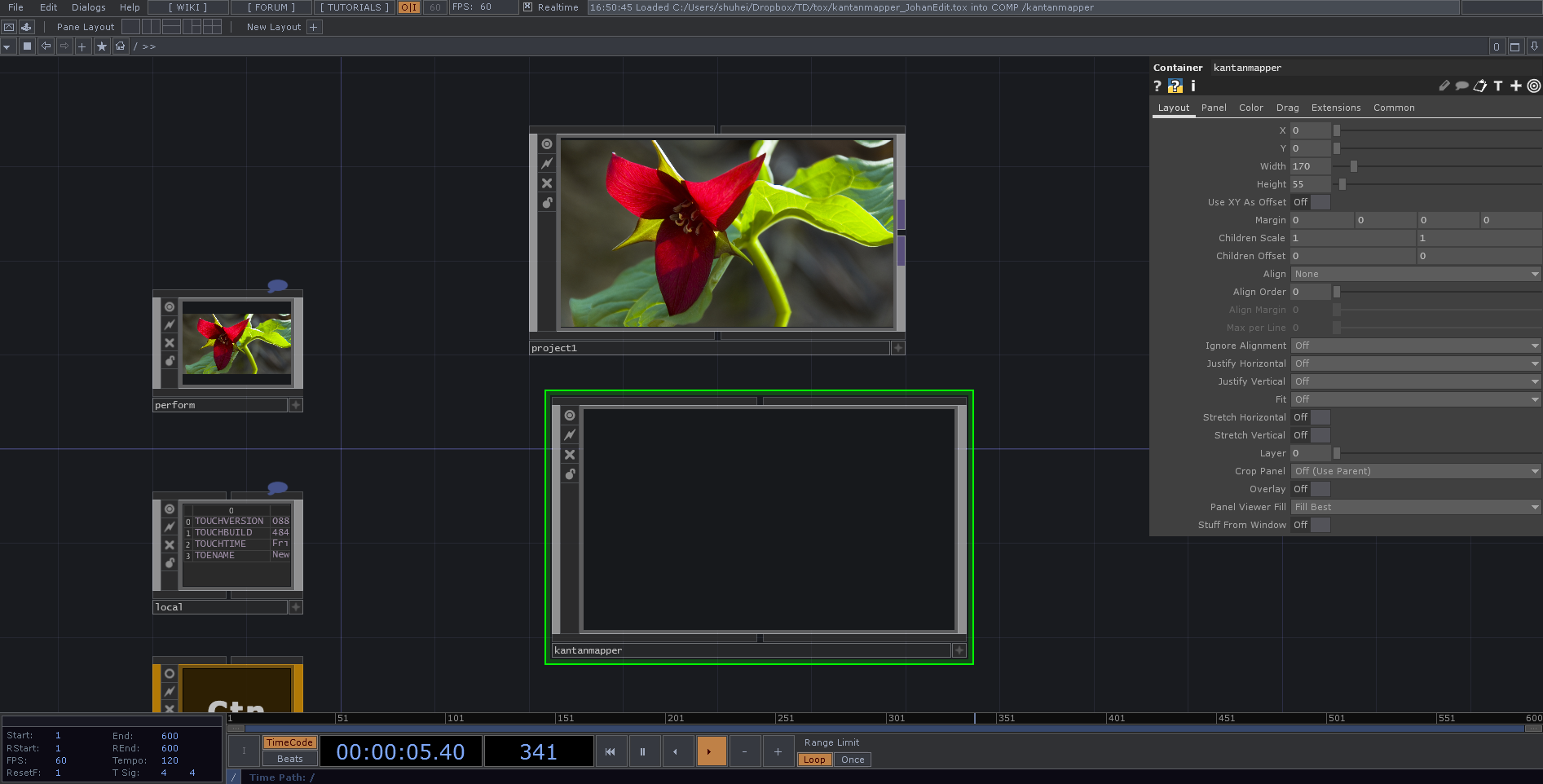Switch to the Extensions parameter tab
The height and width of the screenshot is (784, 1543).
coord(1335,108)
